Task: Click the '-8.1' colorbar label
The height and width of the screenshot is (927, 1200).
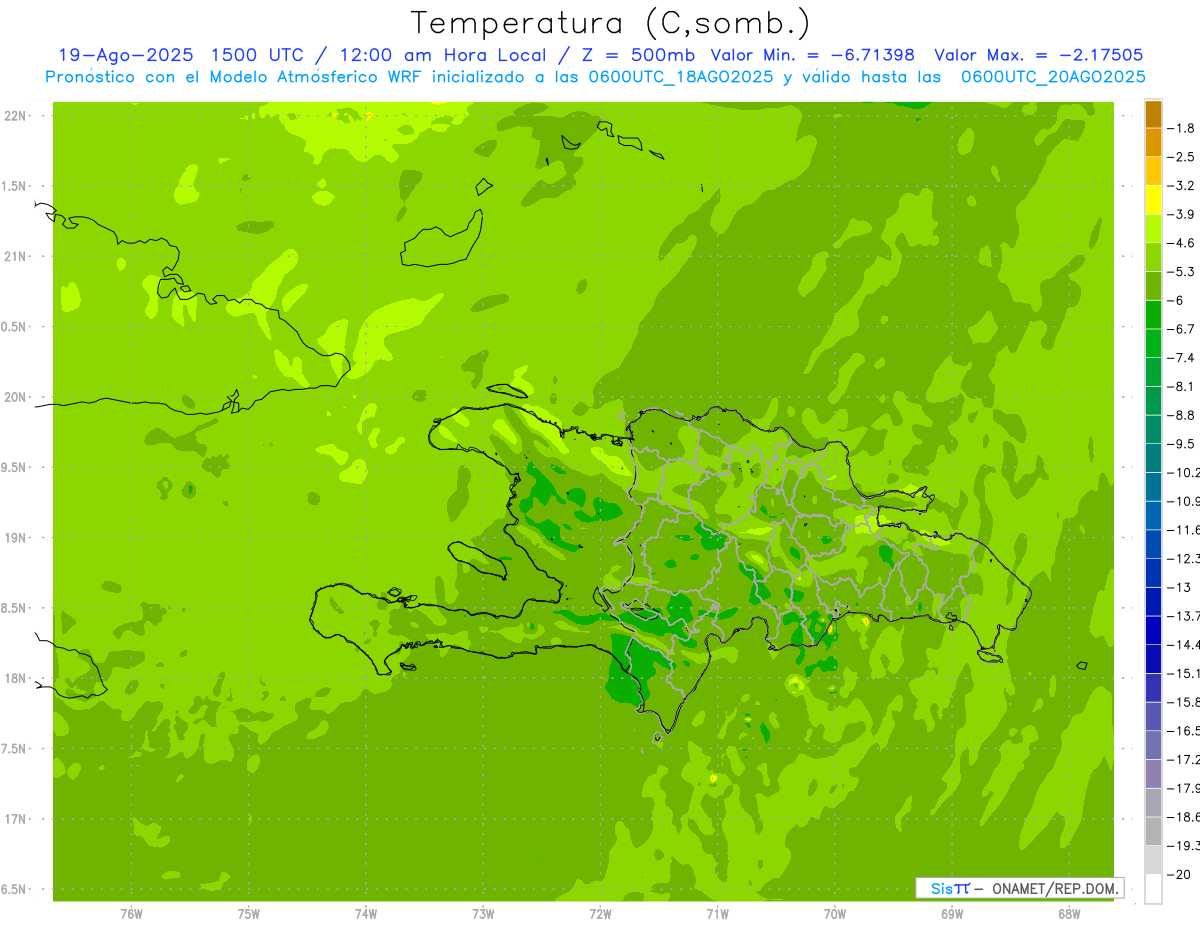Action: (1182, 387)
